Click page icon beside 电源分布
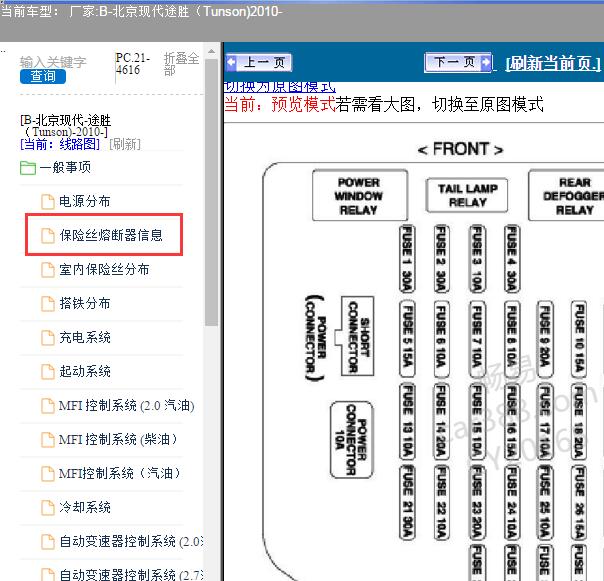The image size is (604, 581). (48, 202)
